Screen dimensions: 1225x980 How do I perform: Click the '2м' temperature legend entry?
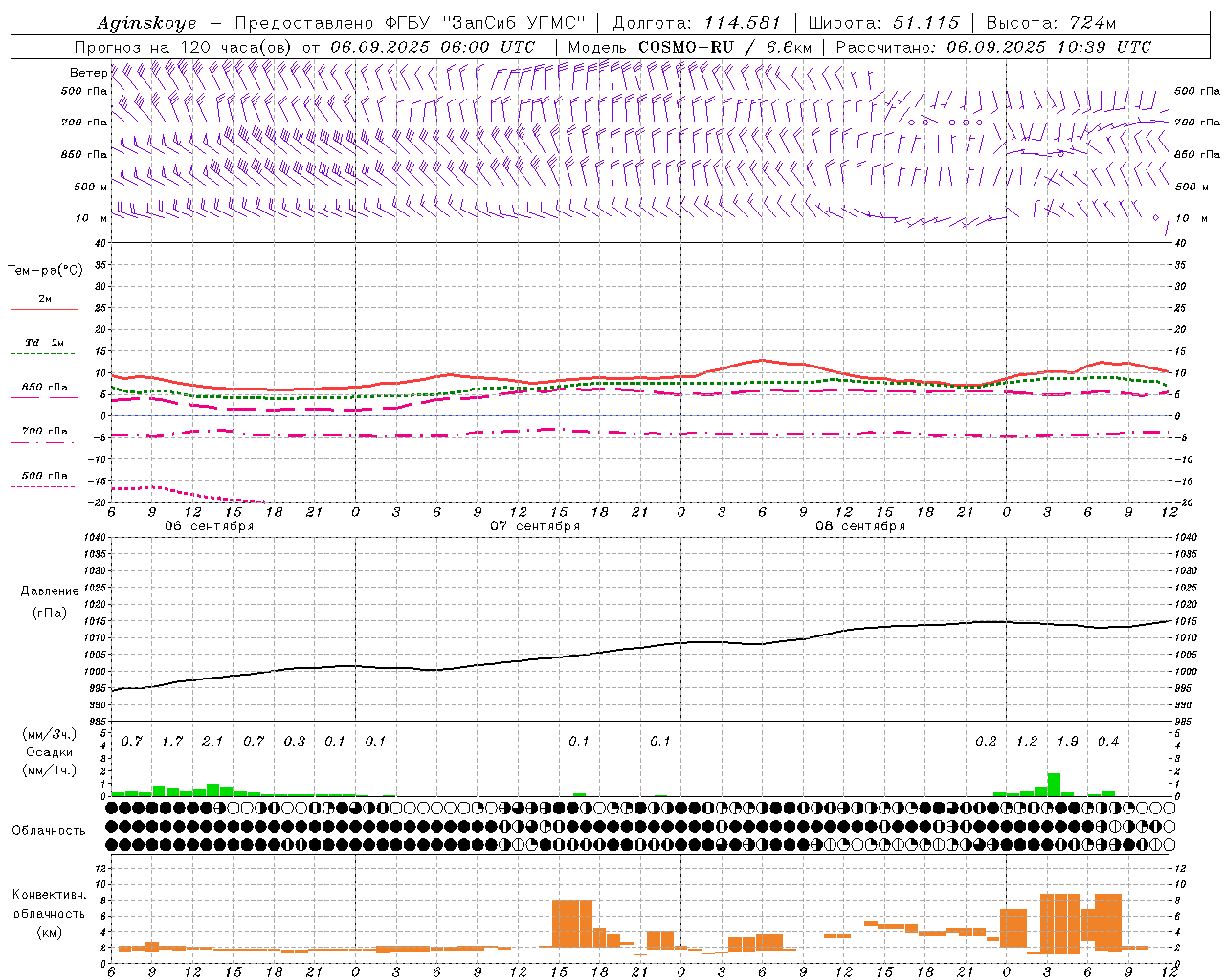pyautogui.click(x=45, y=300)
